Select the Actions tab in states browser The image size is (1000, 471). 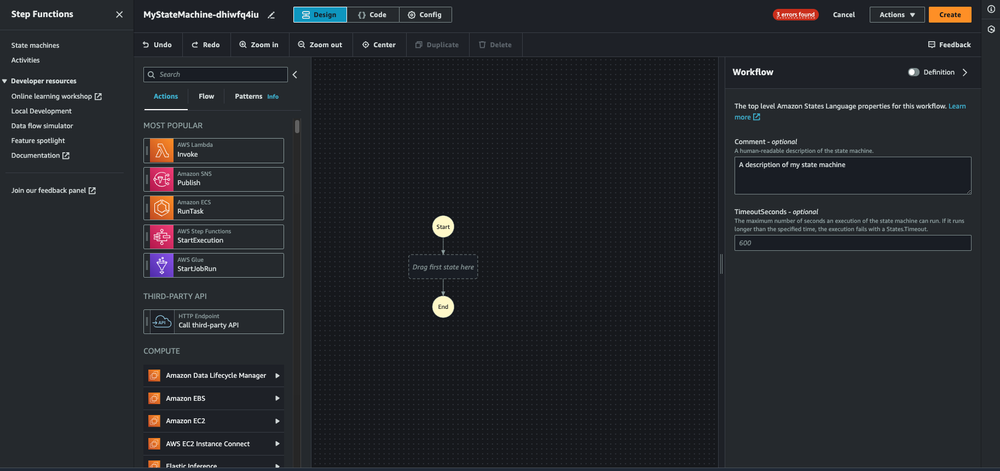click(166, 96)
